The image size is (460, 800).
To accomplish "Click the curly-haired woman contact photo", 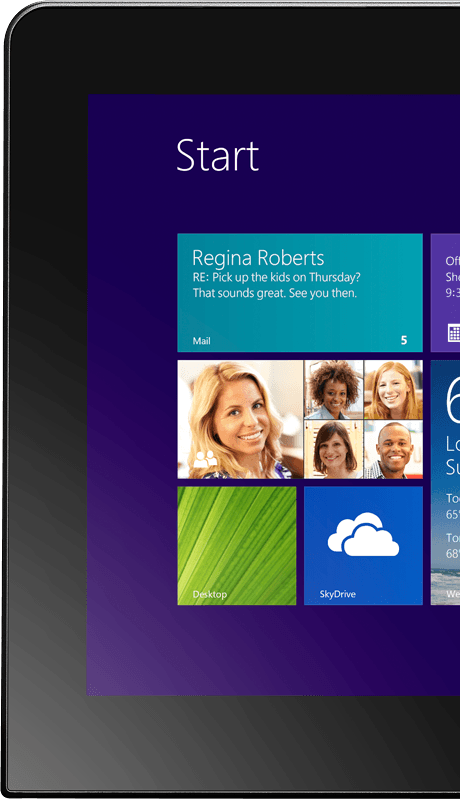I will (334, 390).
